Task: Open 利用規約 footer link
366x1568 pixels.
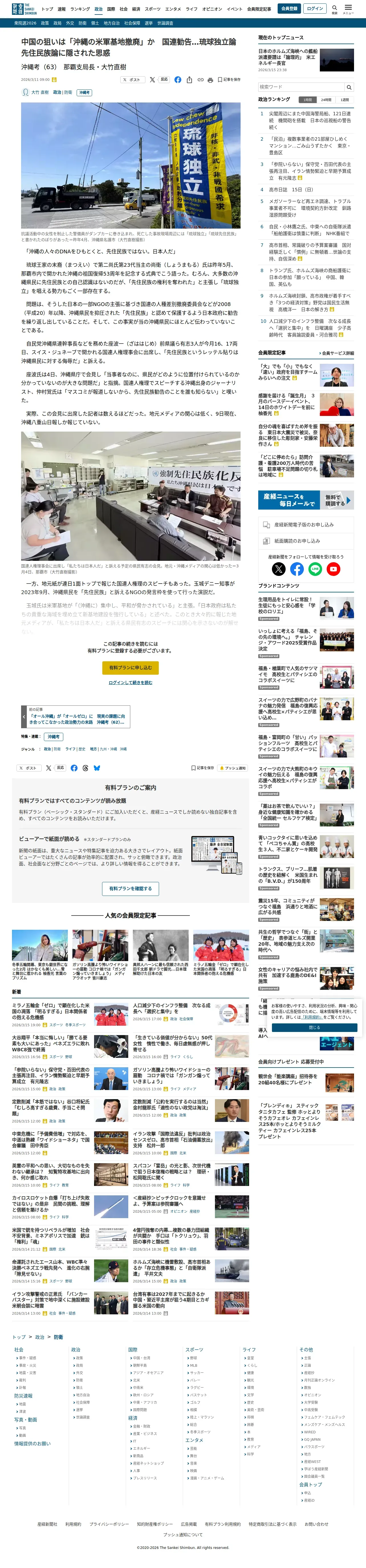Action: (x=73, y=1524)
